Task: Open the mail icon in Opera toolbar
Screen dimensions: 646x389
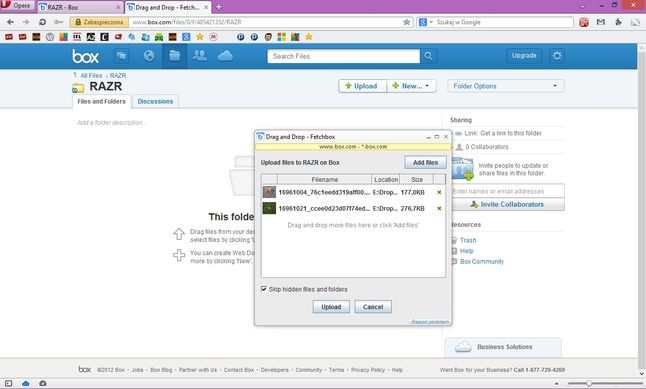Action: click(601, 22)
